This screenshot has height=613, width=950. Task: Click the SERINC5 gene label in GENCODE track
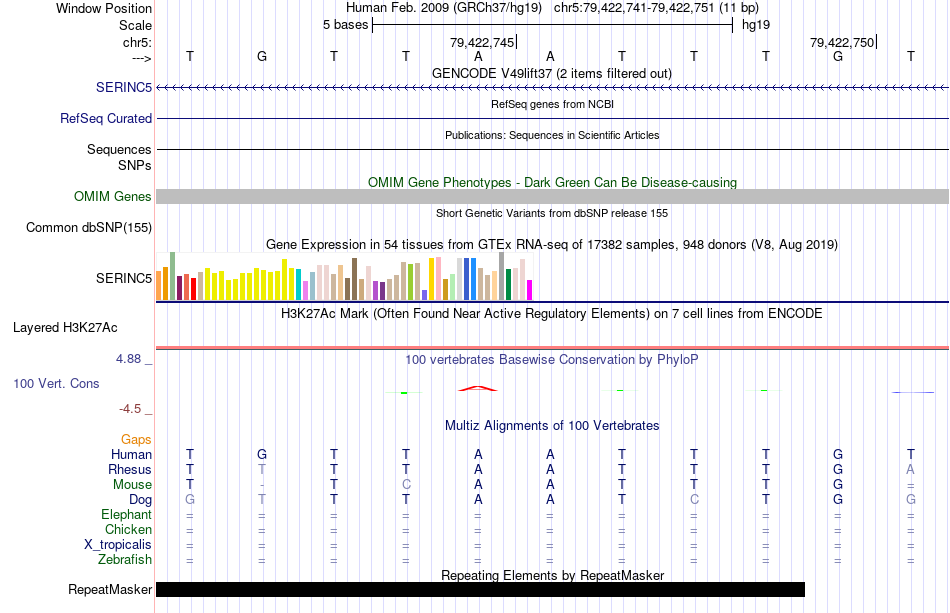tap(124, 87)
